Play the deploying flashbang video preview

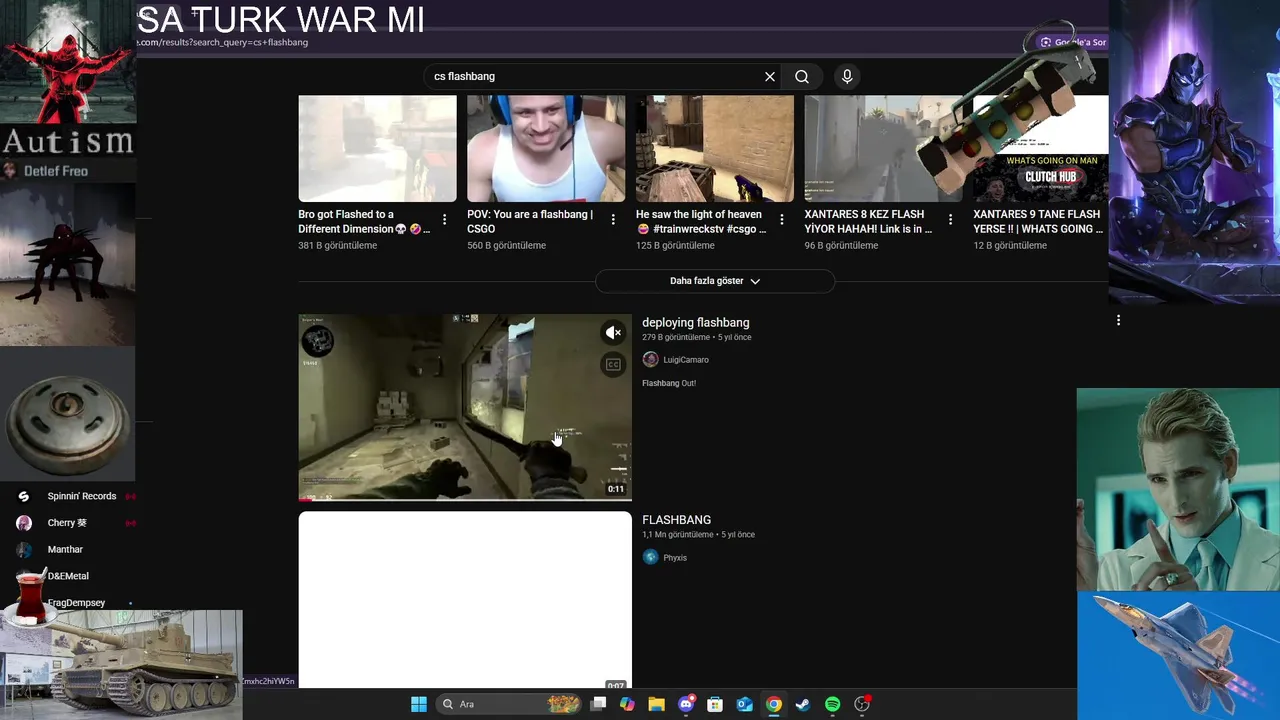click(465, 407)
